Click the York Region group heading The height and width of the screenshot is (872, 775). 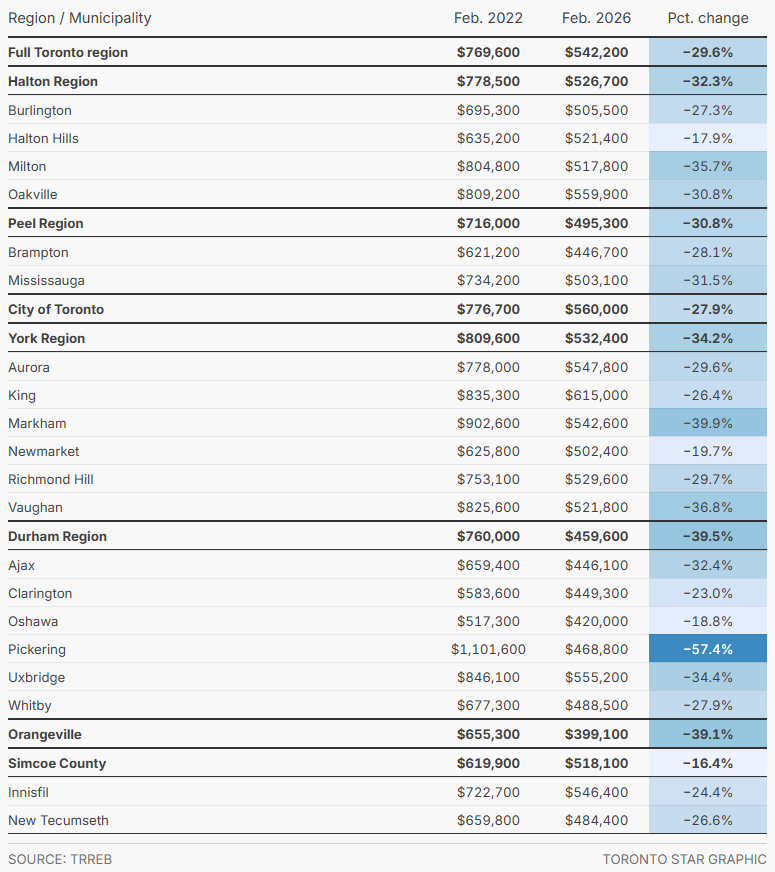click(x=46, y=338)
